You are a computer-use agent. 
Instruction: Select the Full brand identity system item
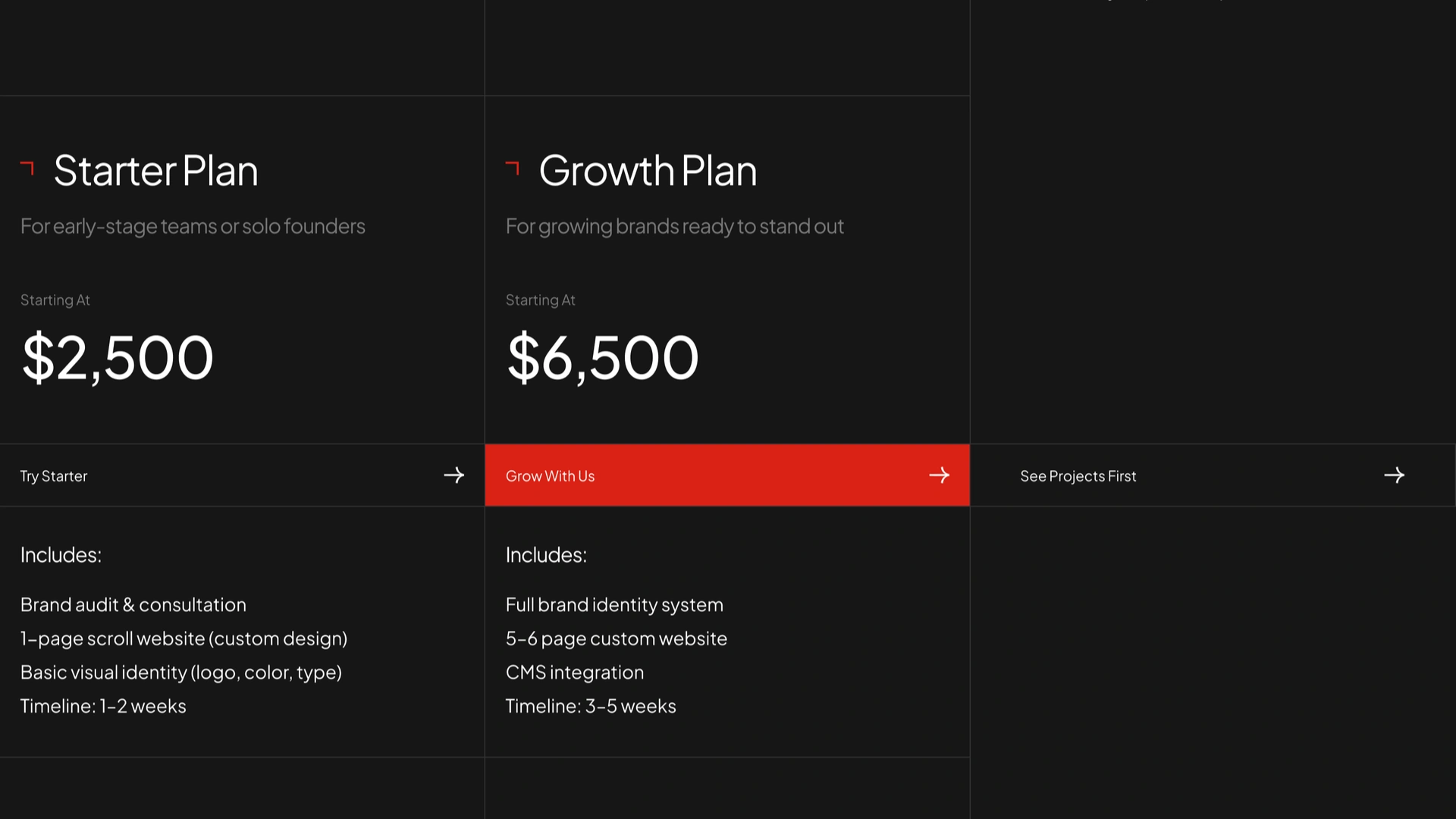coord(615,605)
